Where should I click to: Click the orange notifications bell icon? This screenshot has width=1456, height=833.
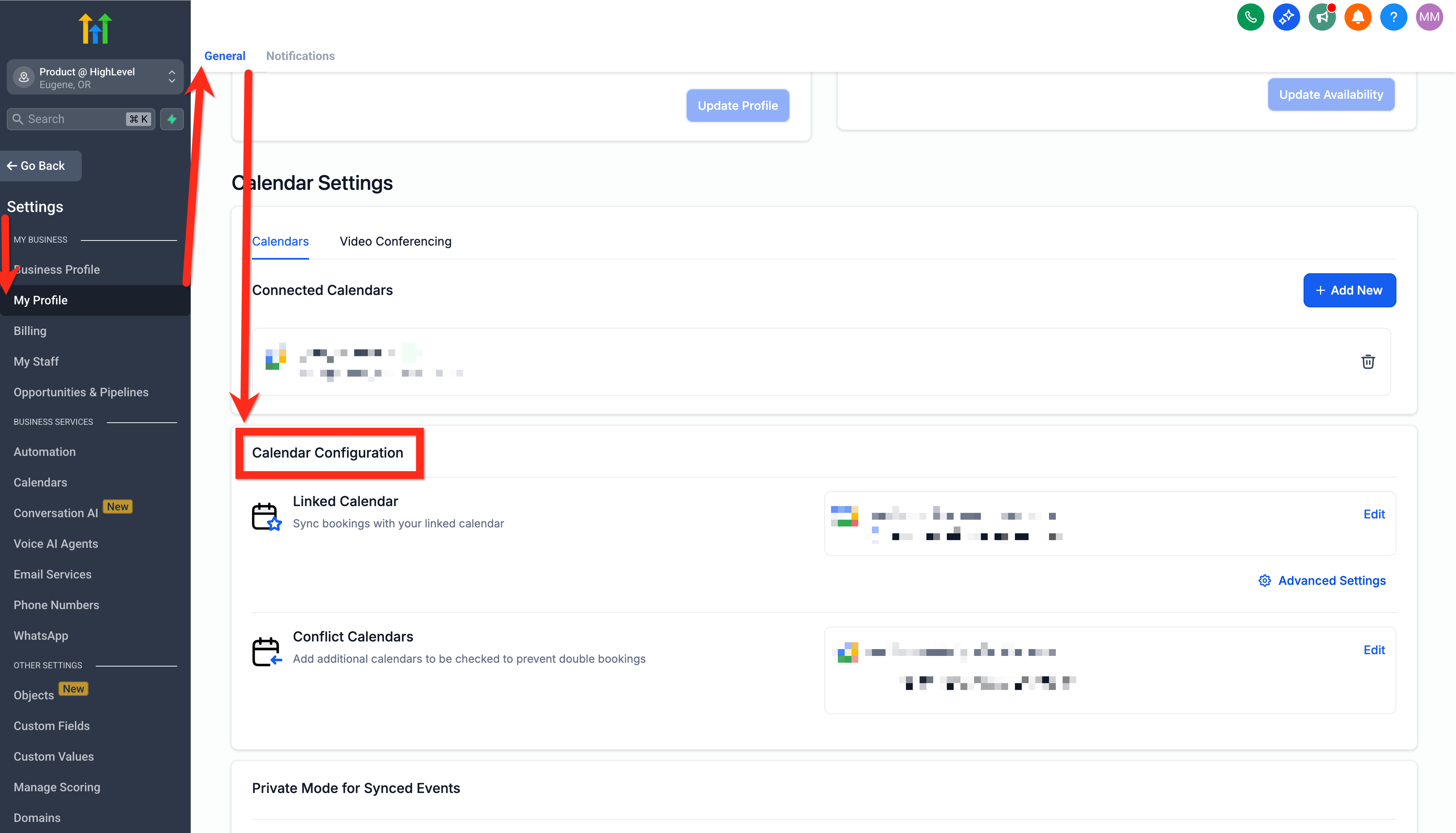pyautogui.click(x=1358, y=17)
